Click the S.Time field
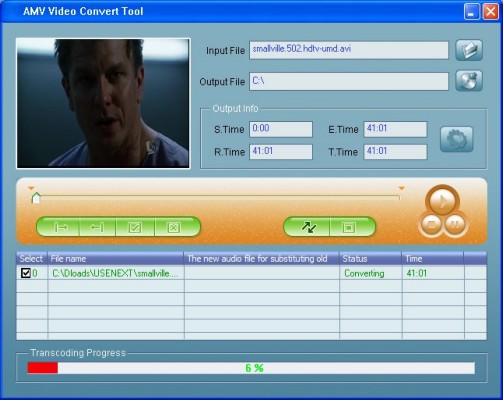This screenshot has width=503, height=400. point(281,129)
